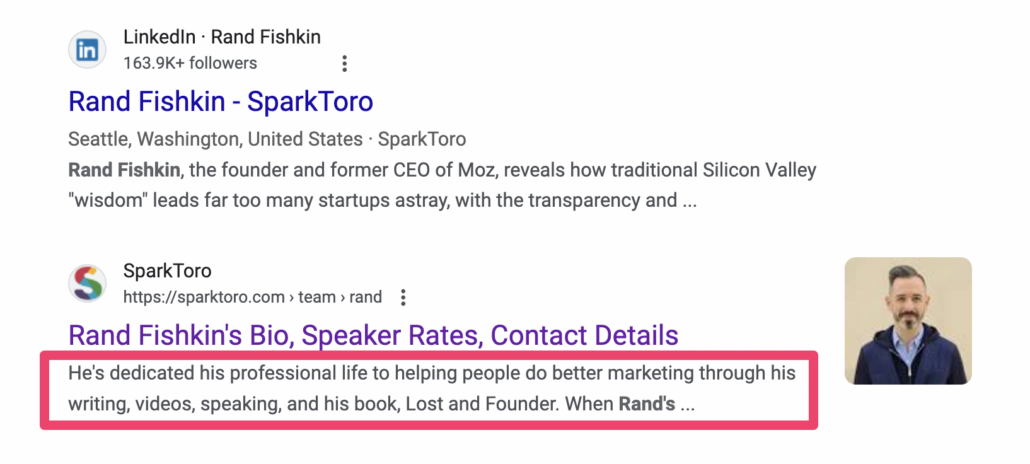Select the "SparkToro" site name above URL

point(167,271)
